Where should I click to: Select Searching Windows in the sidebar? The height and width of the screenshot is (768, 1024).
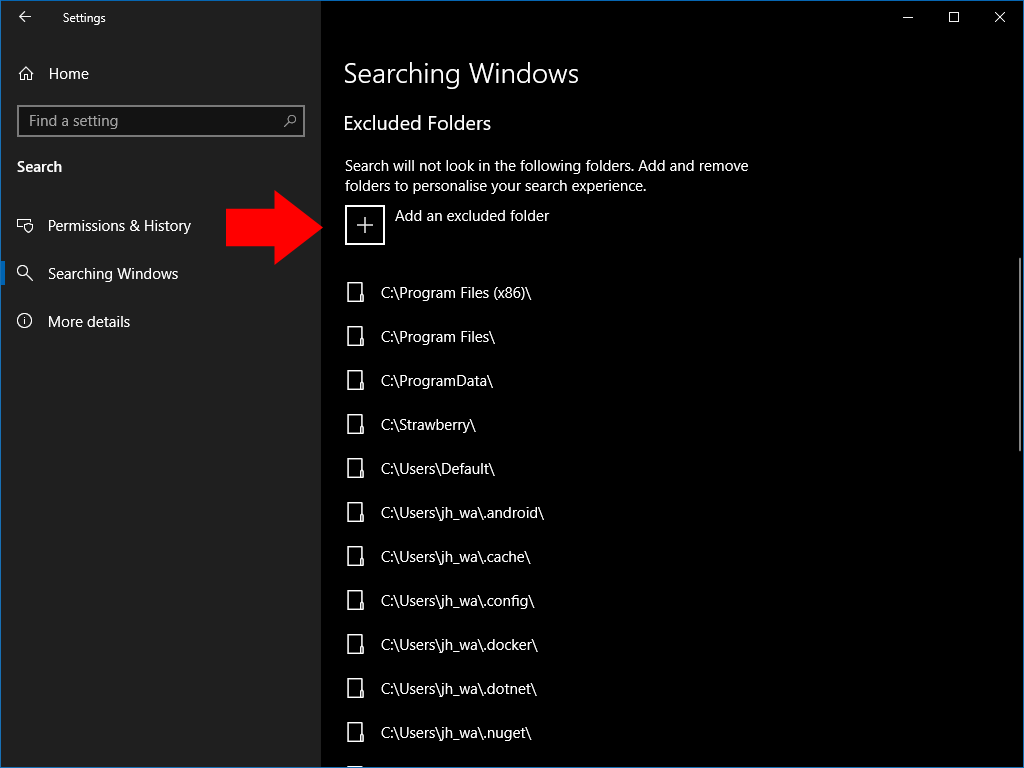[x=113, y=274]
